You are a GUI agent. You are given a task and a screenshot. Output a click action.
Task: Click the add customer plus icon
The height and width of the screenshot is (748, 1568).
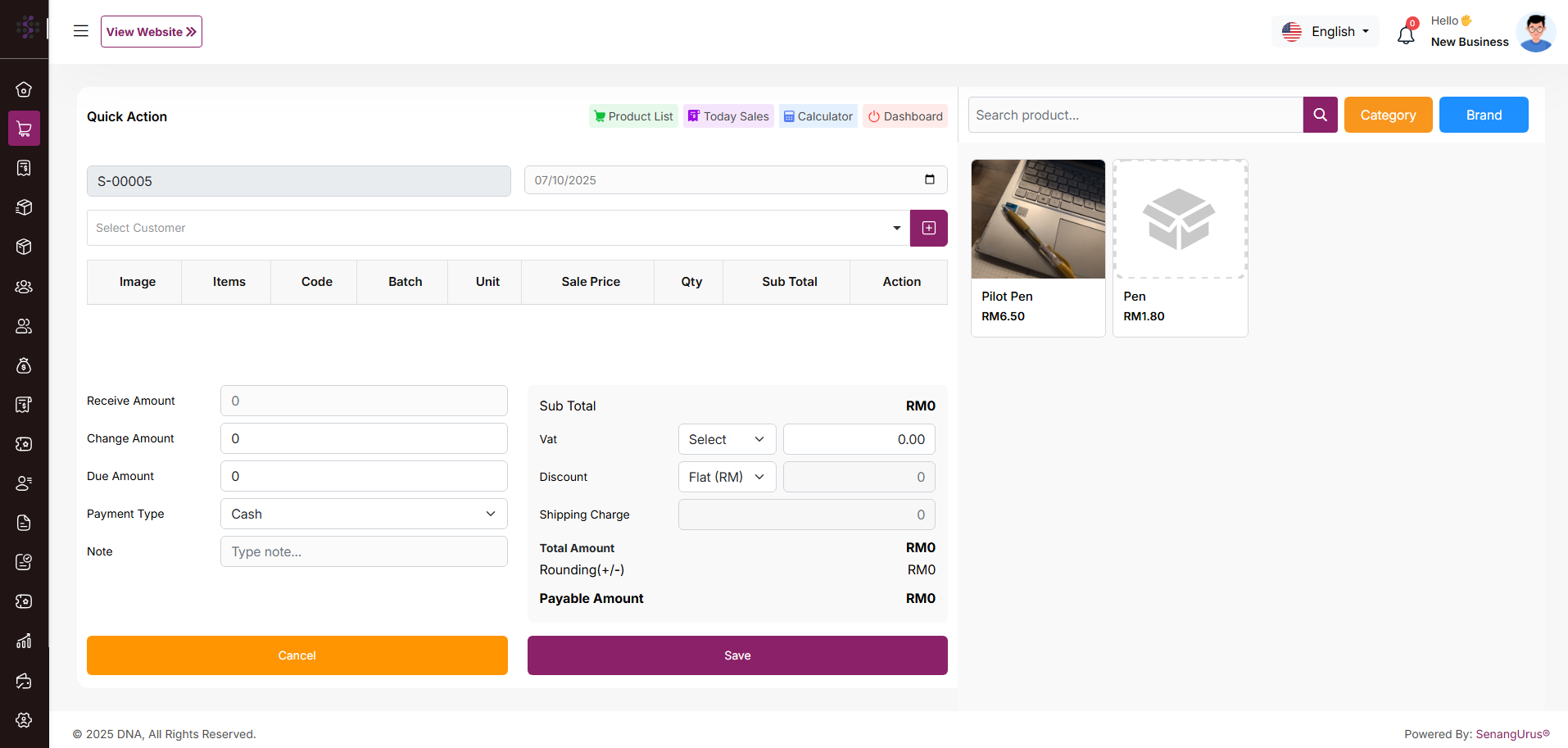coord(928,228)
